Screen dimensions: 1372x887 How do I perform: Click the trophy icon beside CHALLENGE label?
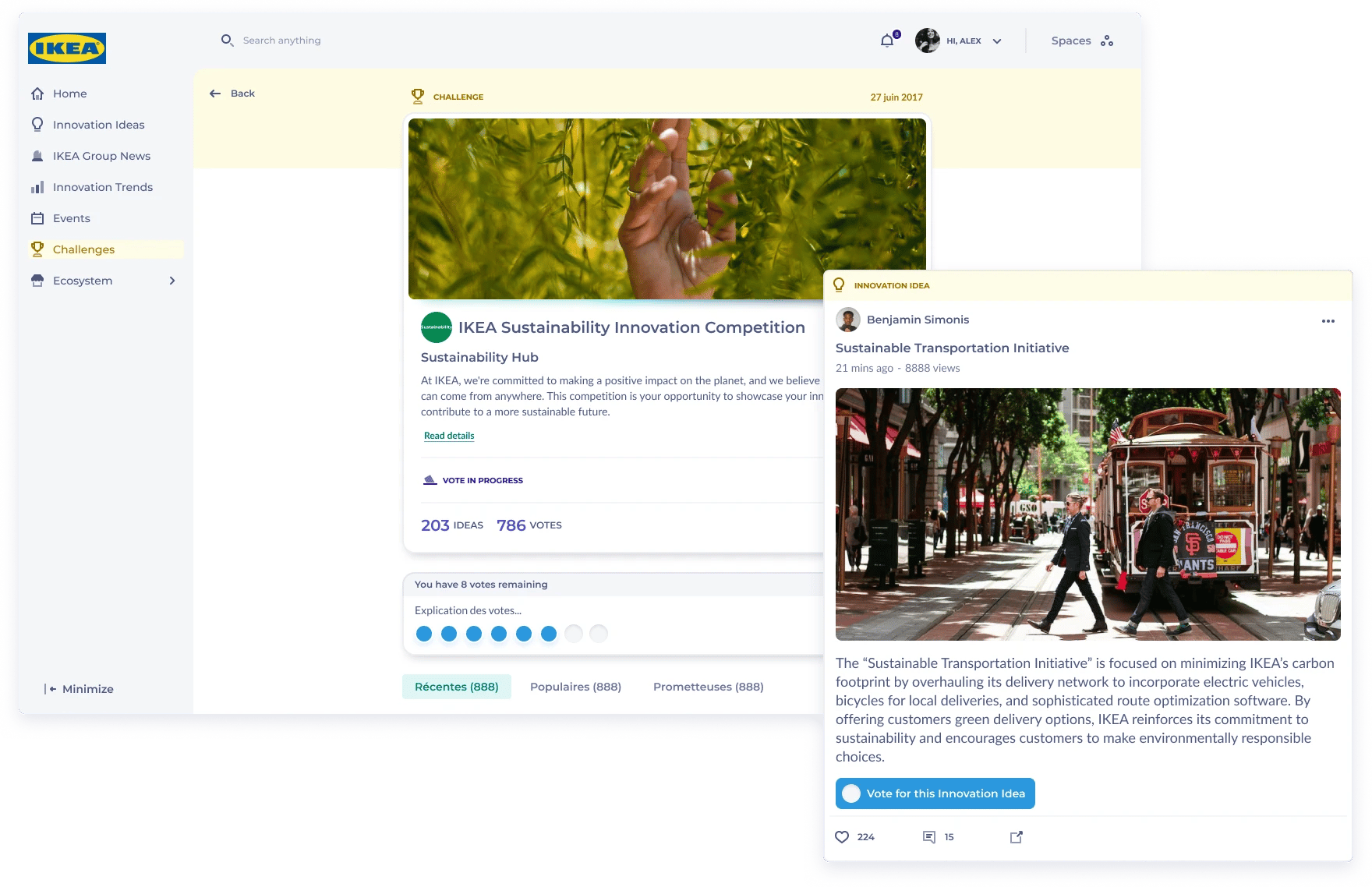(418, 97)
